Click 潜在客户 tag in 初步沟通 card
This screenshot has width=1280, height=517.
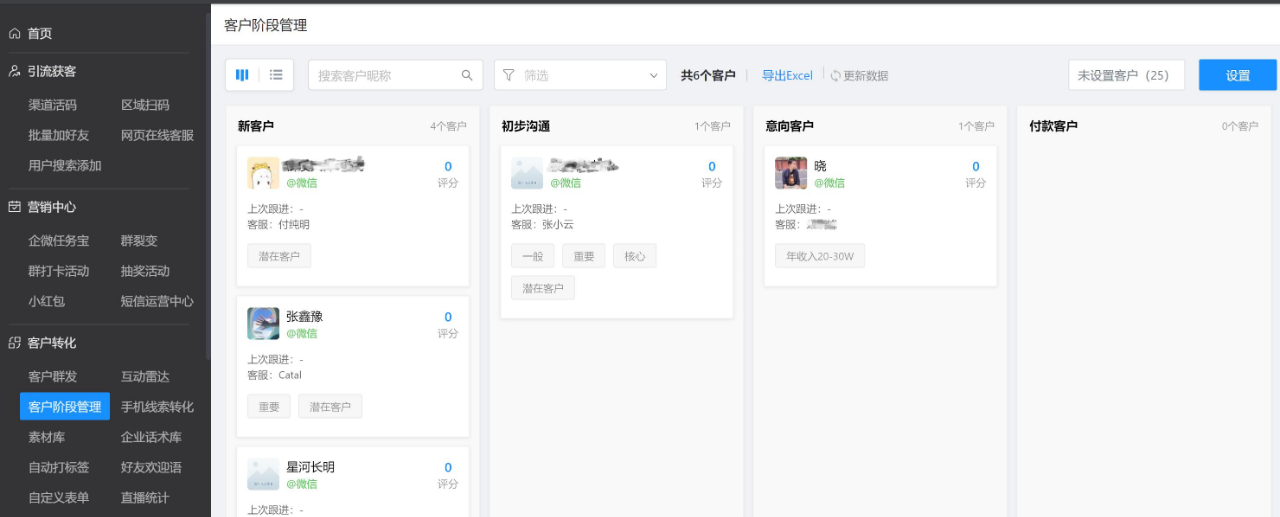coord(543,288)
